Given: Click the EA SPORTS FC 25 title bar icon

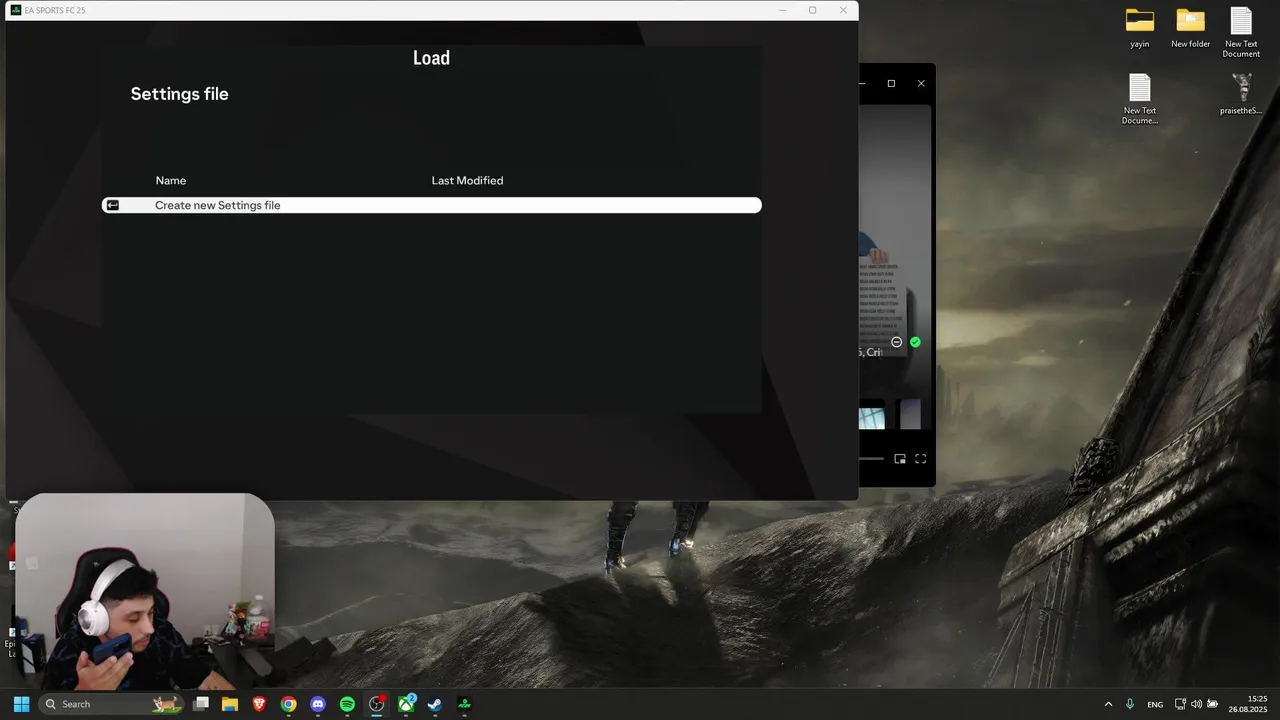Looking at the screenshot, I should click(x=16, y=10).
